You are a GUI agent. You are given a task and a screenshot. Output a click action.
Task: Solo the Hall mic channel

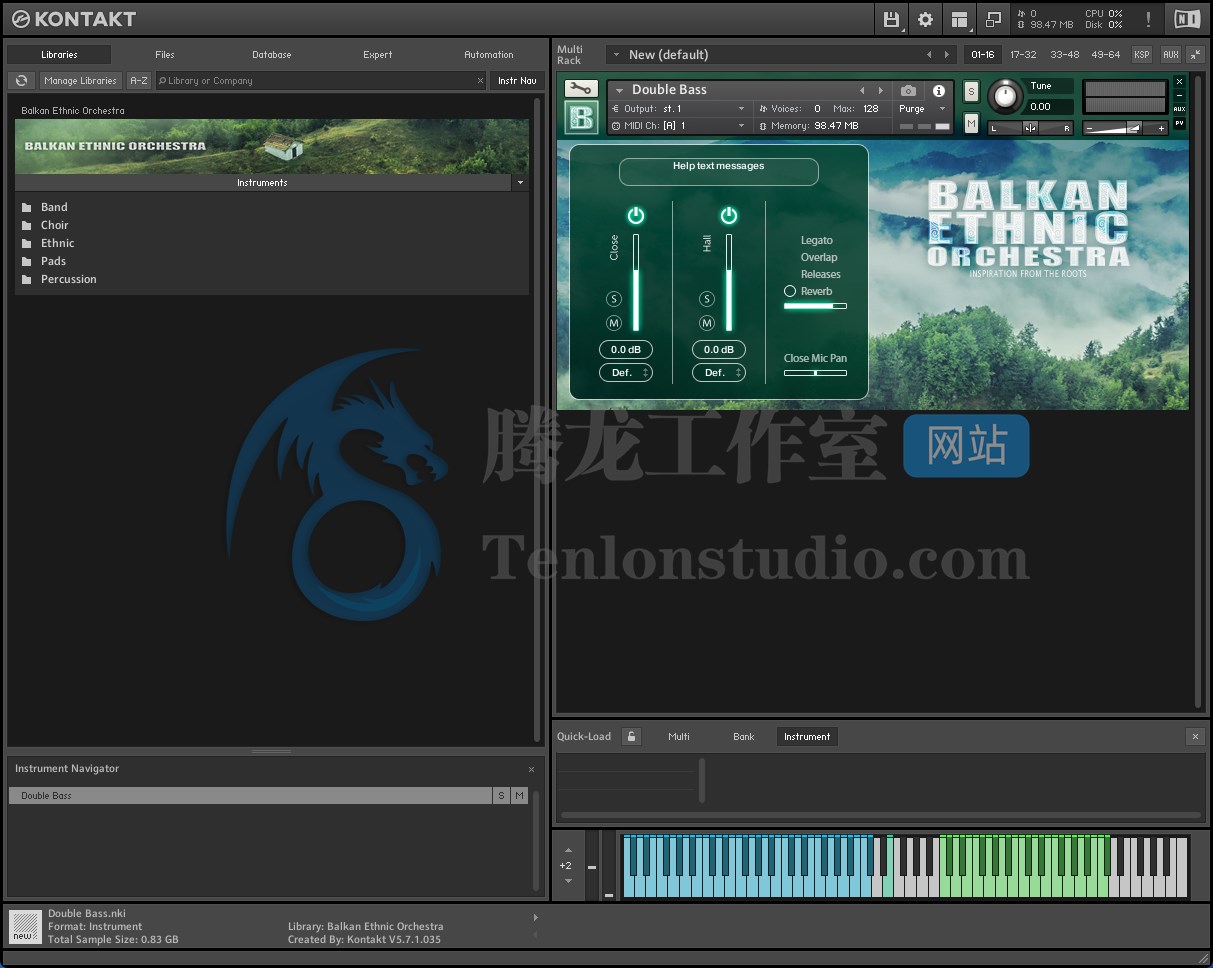(707, 299)
